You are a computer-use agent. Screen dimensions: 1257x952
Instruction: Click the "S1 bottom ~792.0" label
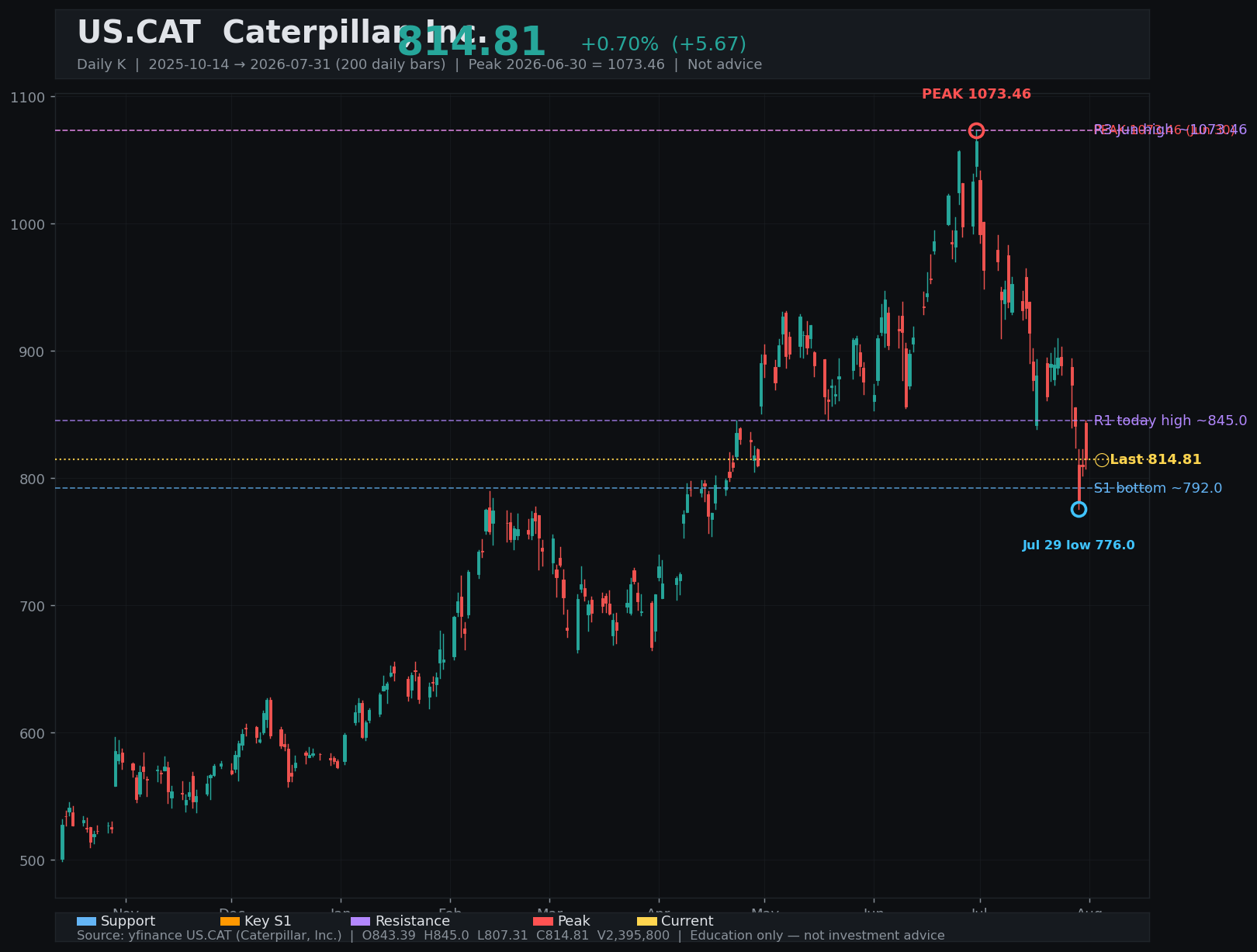[x=1158, y=488]
